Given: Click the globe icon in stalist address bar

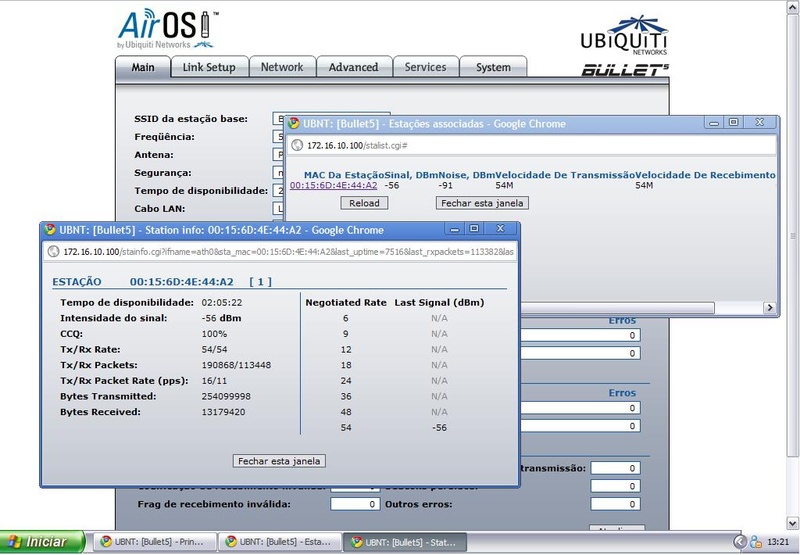Looking at the screenshot, I should [x=297, y=145].
